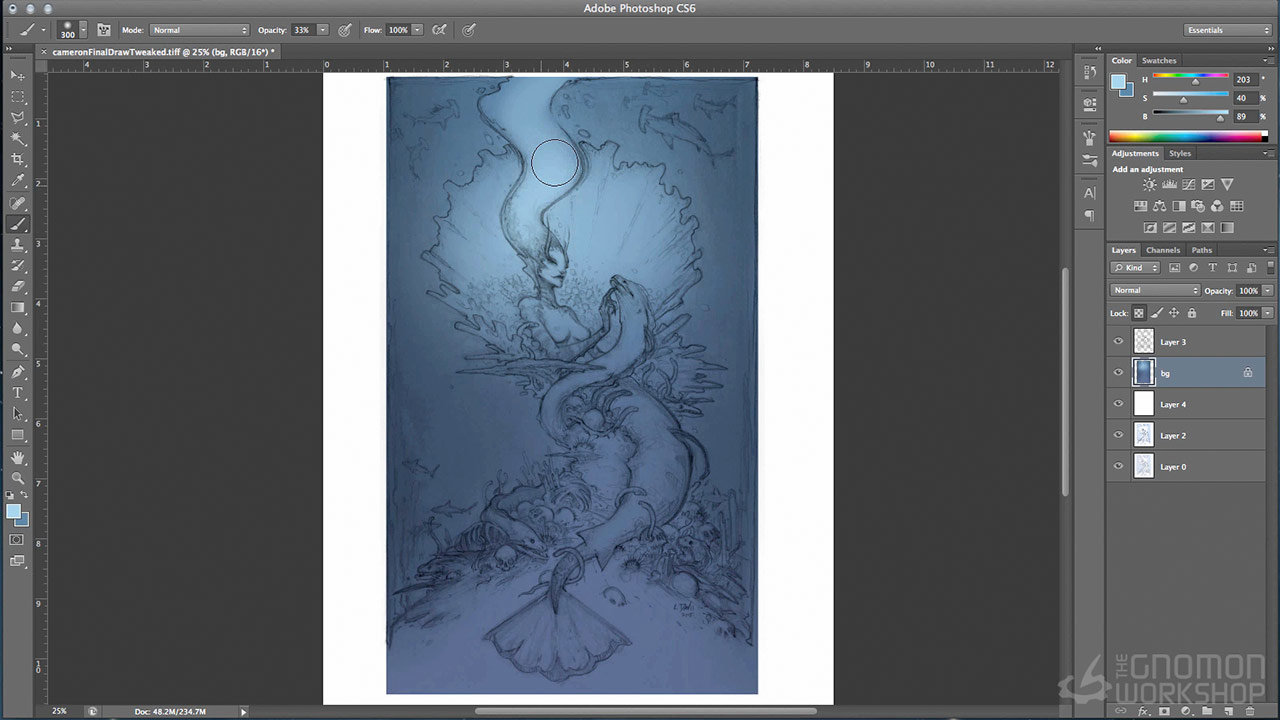Select the Eraser tool
Viewport: 1280px width, 720px height.
tap(18, 287)
